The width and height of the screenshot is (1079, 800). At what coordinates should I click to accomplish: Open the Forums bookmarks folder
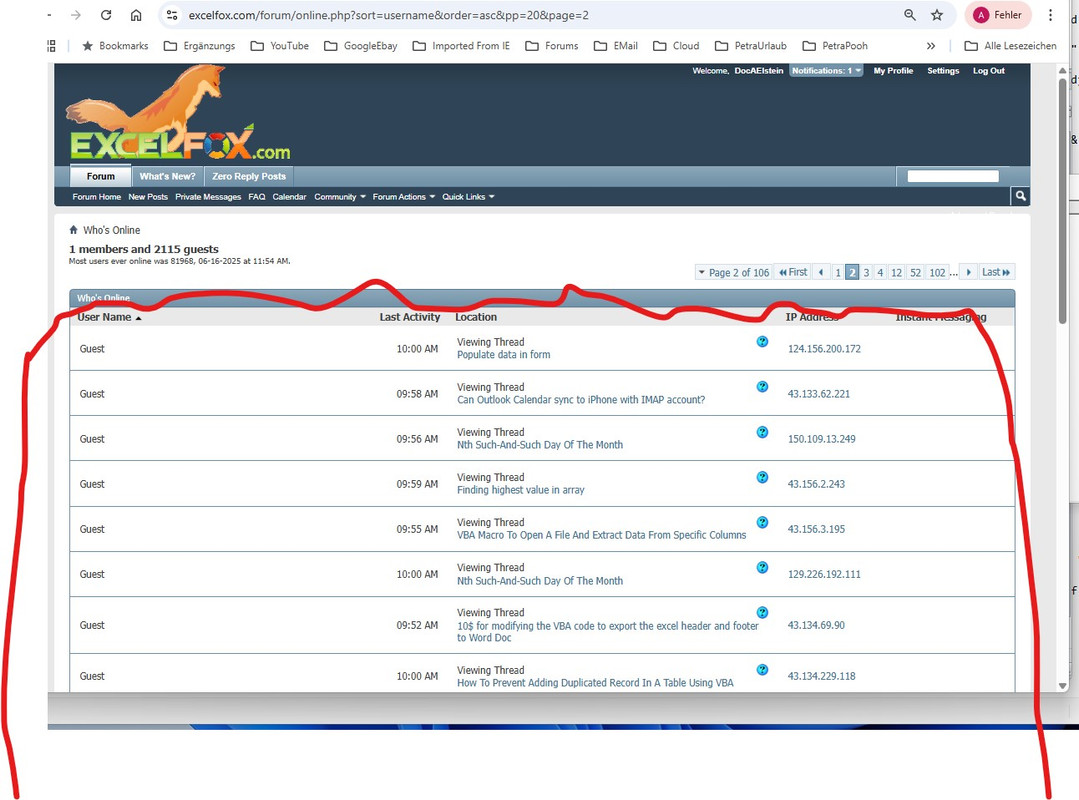(552, 46)
